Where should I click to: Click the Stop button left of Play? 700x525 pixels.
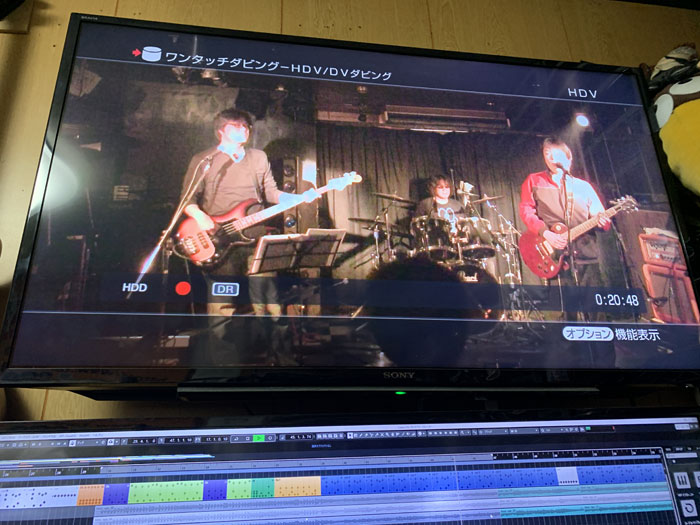click(x=247, y=438)
